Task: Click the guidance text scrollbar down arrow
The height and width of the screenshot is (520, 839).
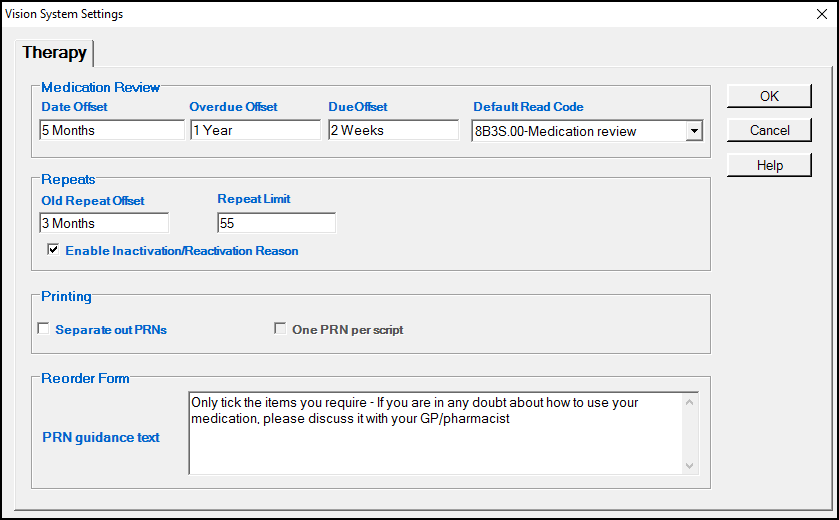Action: (x=689, y=465)
